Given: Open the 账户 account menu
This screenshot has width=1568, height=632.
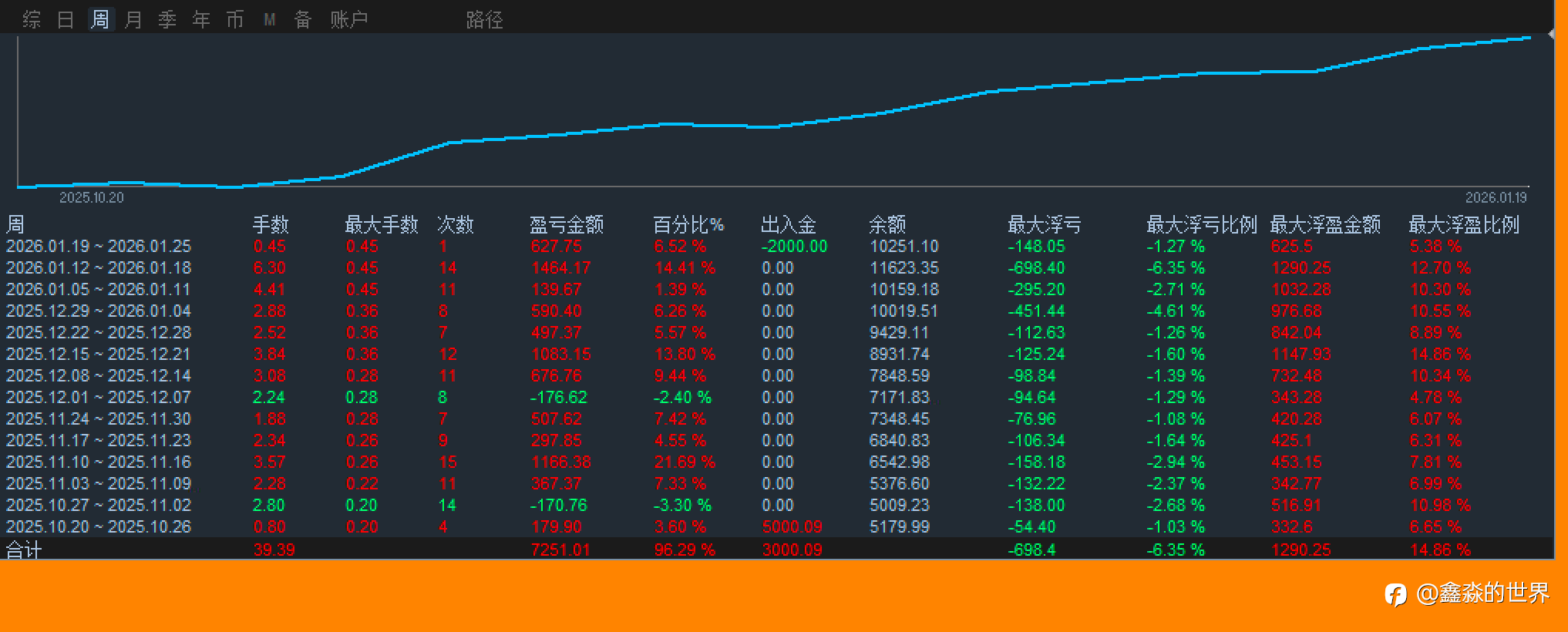Looking at the screenshot, I should pyautogui.click(x=349, y=19).
